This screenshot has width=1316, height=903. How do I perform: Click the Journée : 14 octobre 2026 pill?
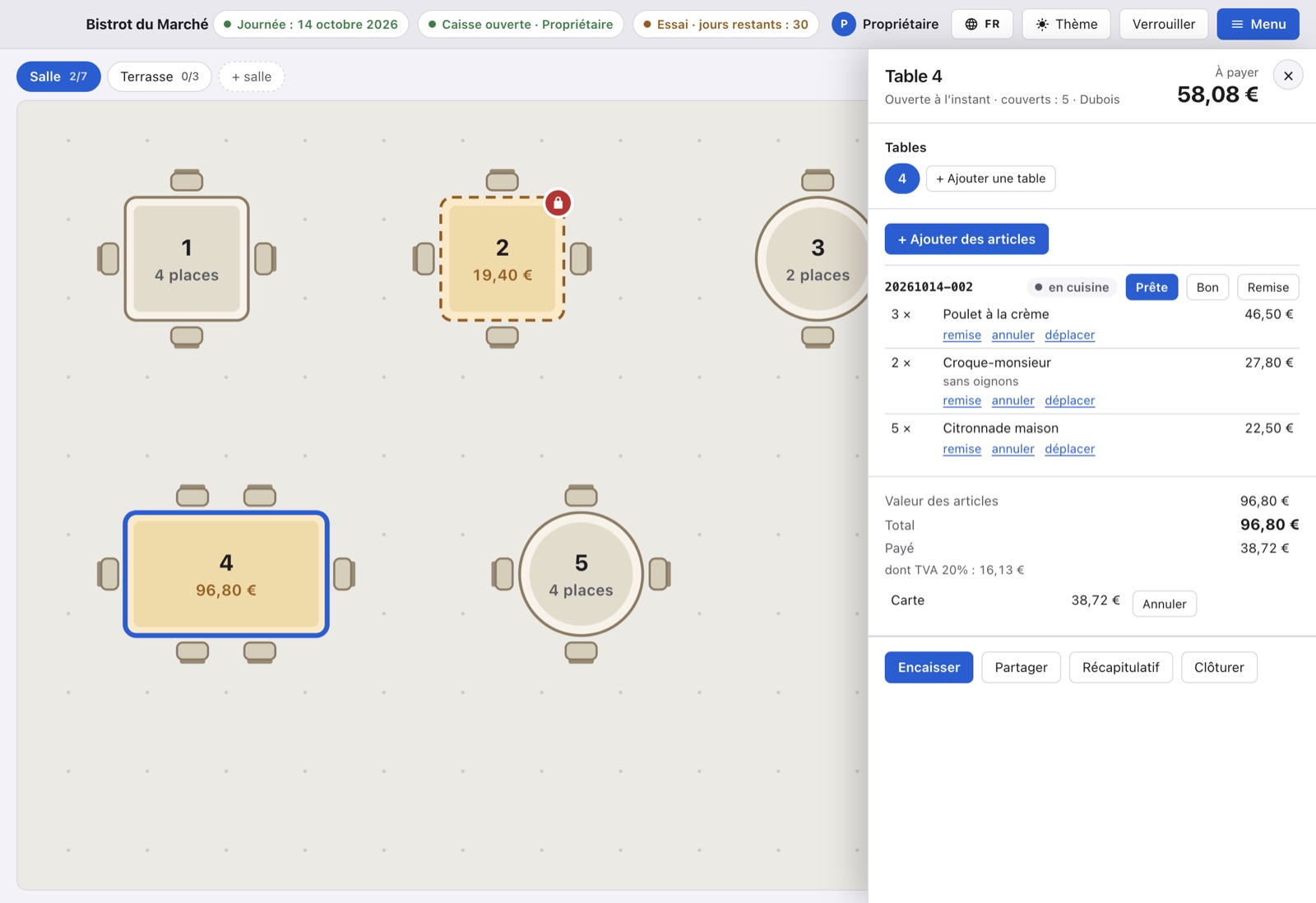pos(311,24)
